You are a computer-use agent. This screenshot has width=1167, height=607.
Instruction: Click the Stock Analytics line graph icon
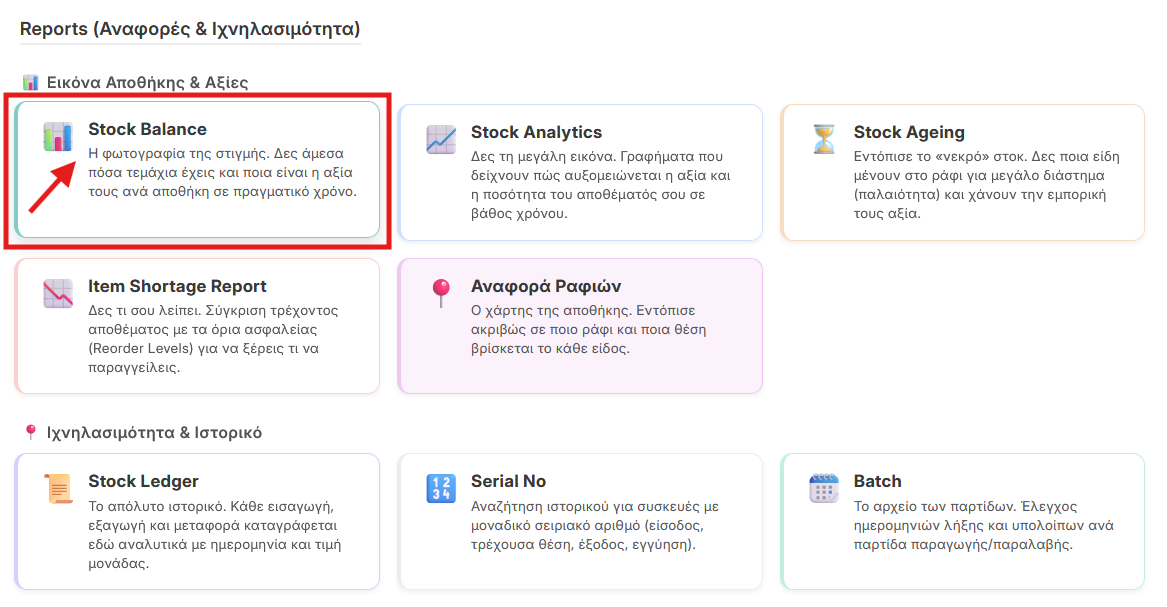click(x=439, y=135)
